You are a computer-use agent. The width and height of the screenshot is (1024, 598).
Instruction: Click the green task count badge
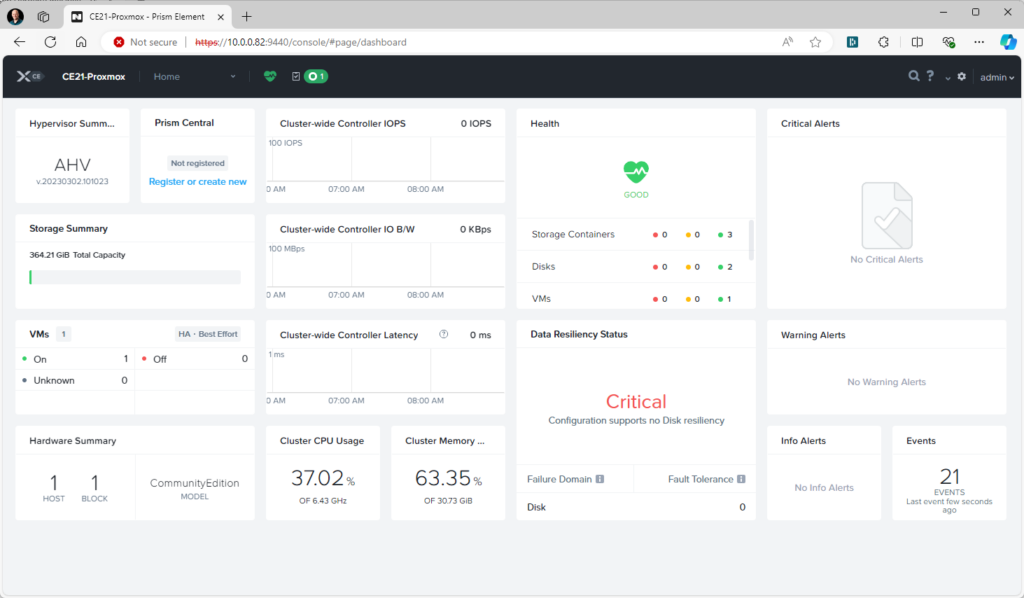tap(316, 76)
